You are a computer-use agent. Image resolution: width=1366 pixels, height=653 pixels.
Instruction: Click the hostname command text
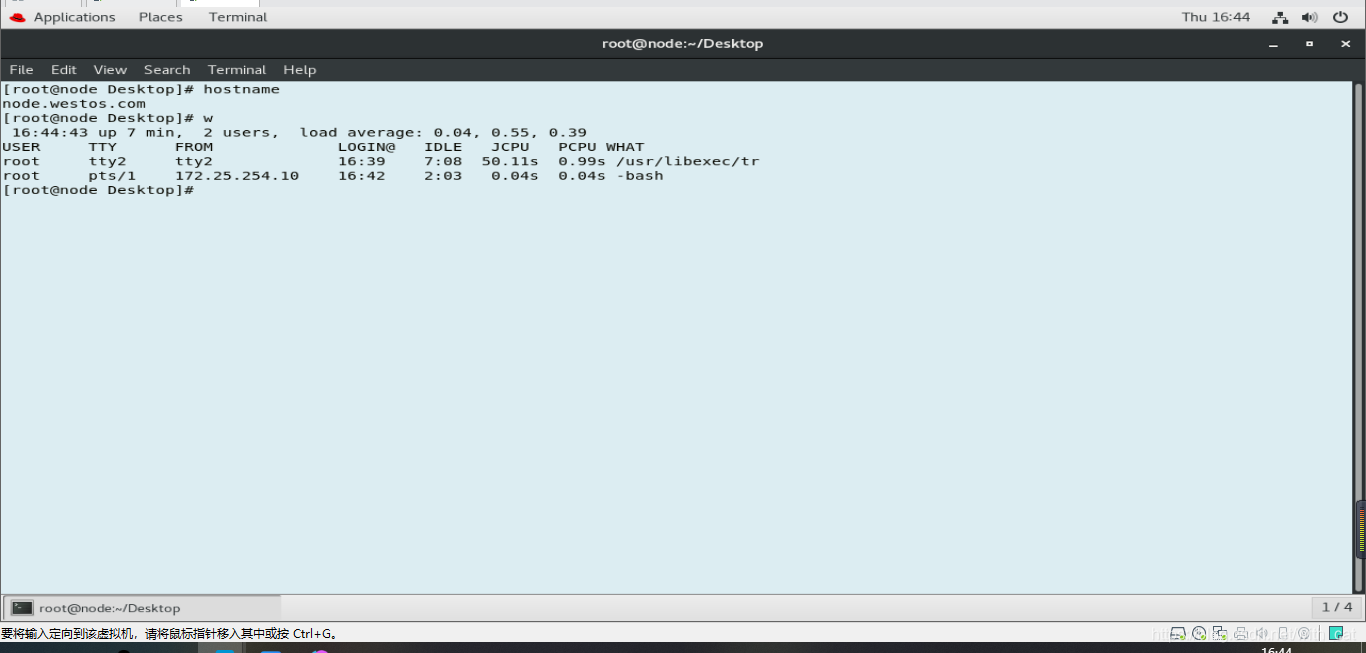pos(241,90)
